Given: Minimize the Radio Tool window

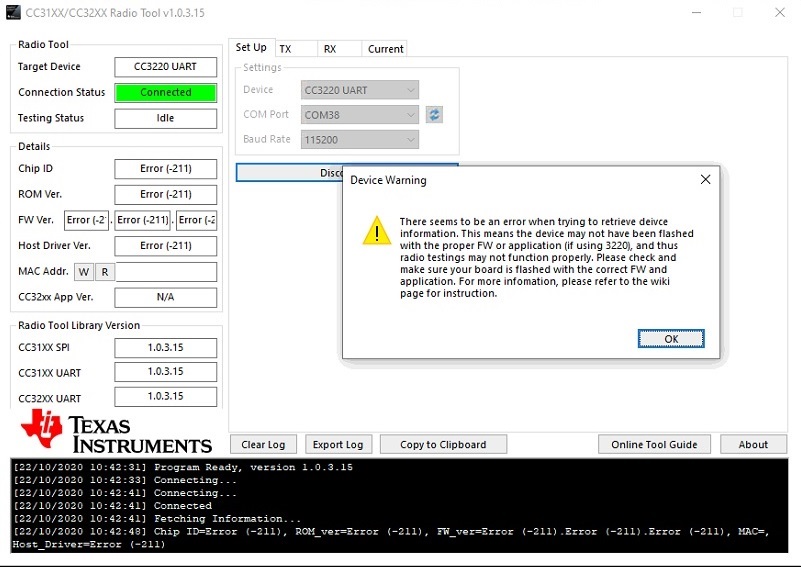Looking at the screenshot, I should click(x=696, y=12).
